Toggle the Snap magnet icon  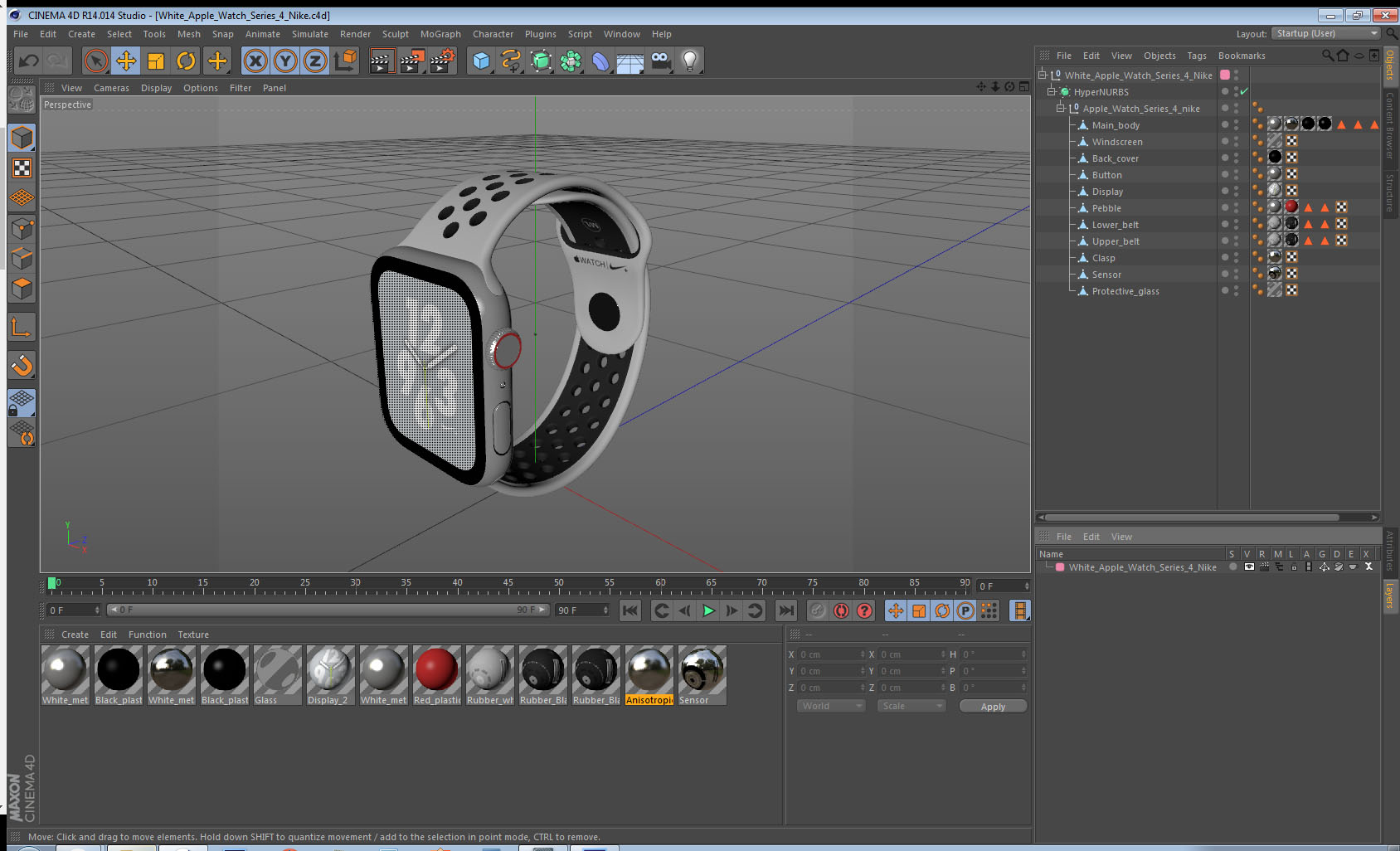coord(22,365)
